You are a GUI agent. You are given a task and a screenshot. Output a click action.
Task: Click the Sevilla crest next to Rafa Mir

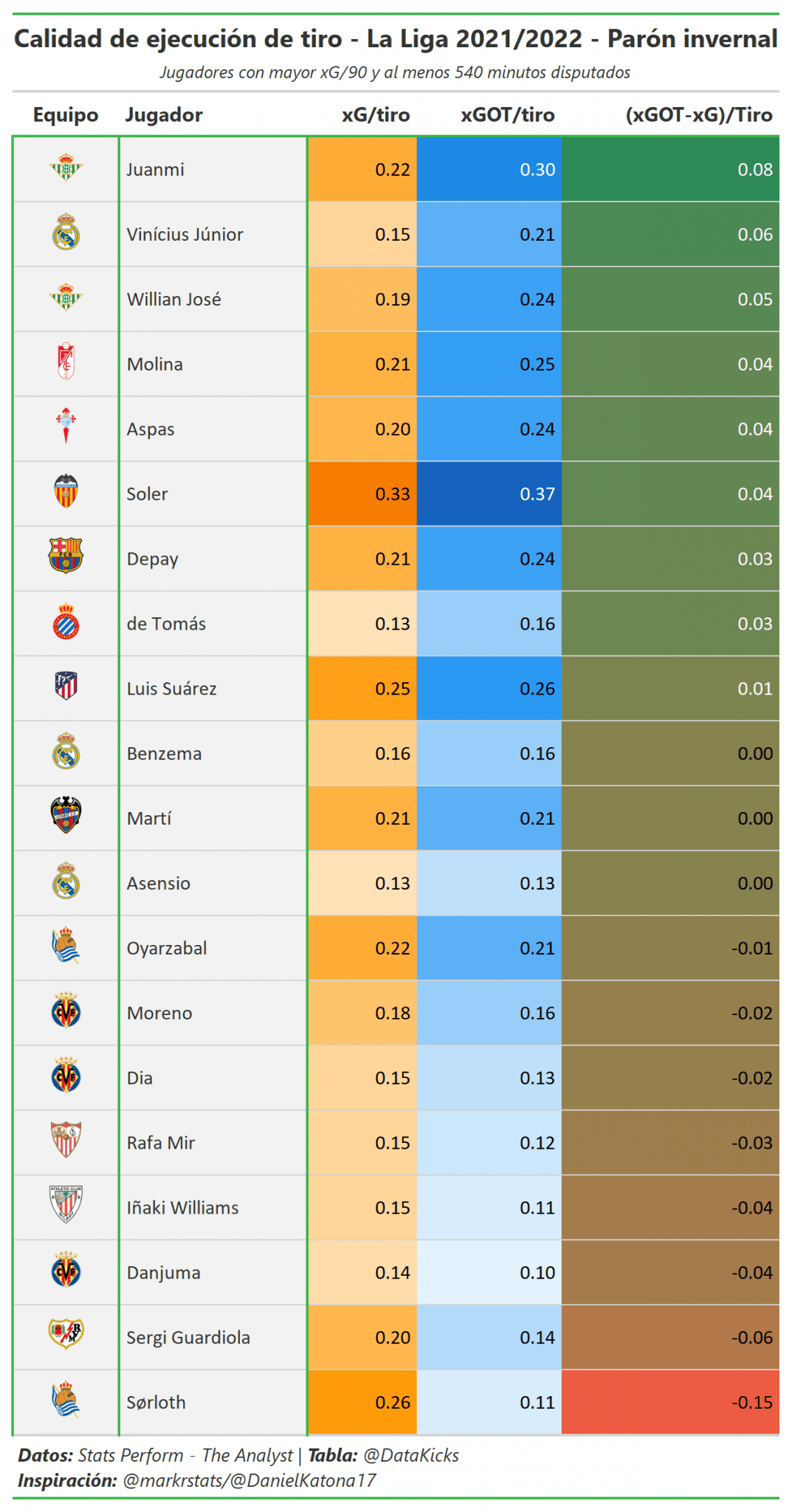point(66,1140)
